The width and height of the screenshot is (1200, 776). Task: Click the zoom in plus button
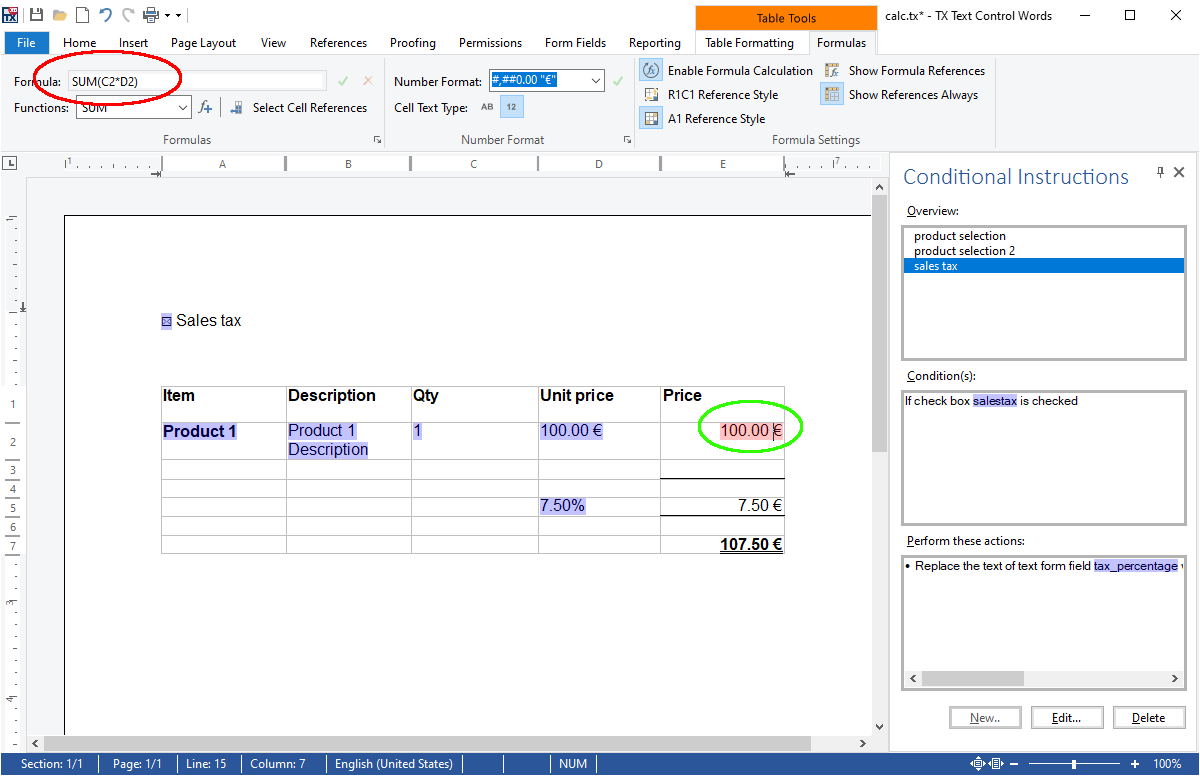pyautogui.click(x=1134, y=764)
